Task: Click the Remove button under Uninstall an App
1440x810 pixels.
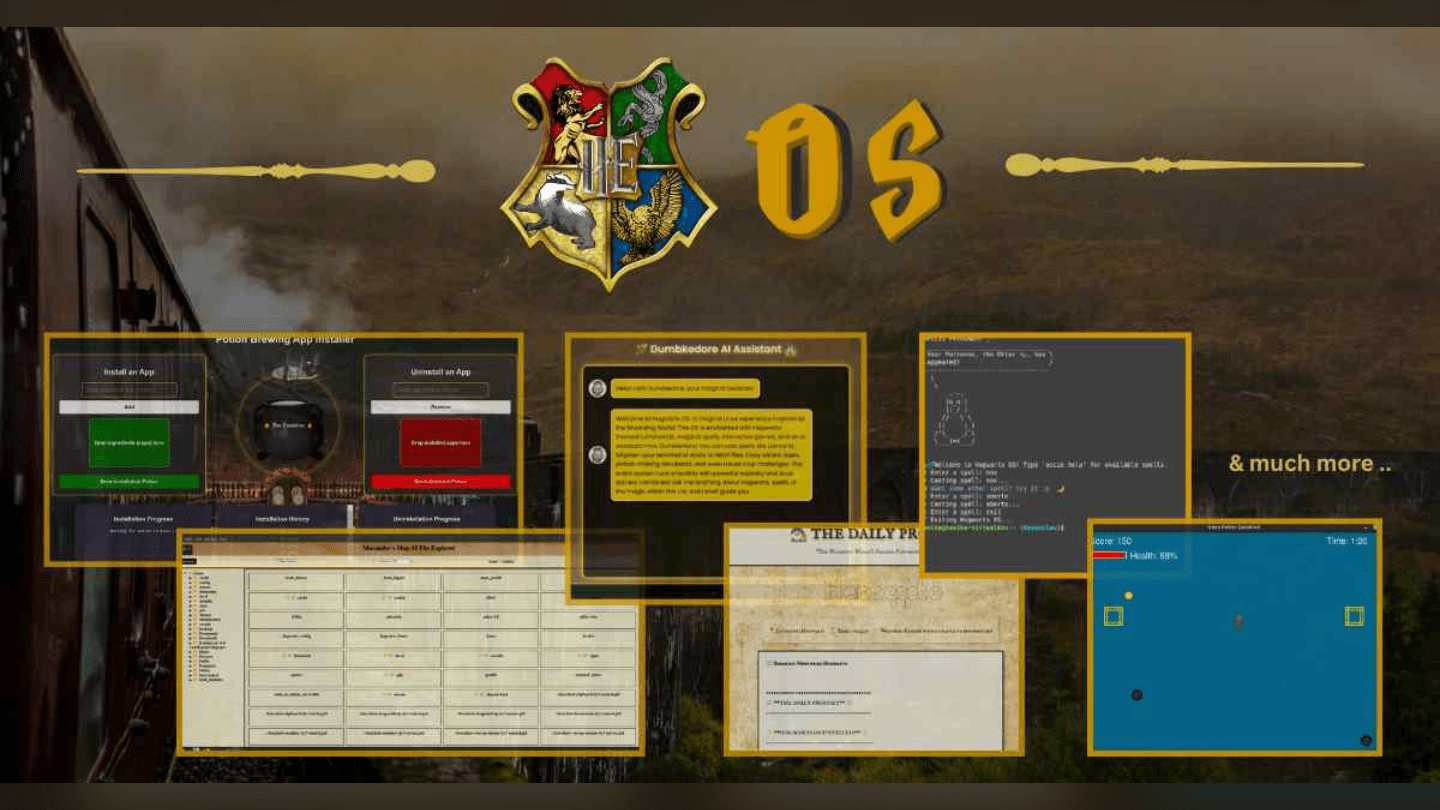Action: (x=441, y=407)
